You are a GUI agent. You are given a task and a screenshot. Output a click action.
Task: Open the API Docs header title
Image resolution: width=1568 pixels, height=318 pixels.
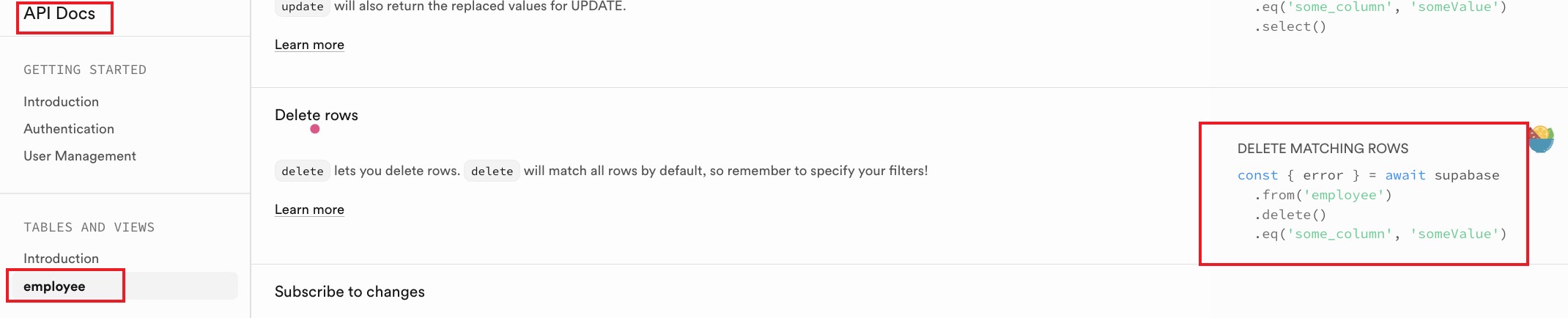[x=59, y=14]
